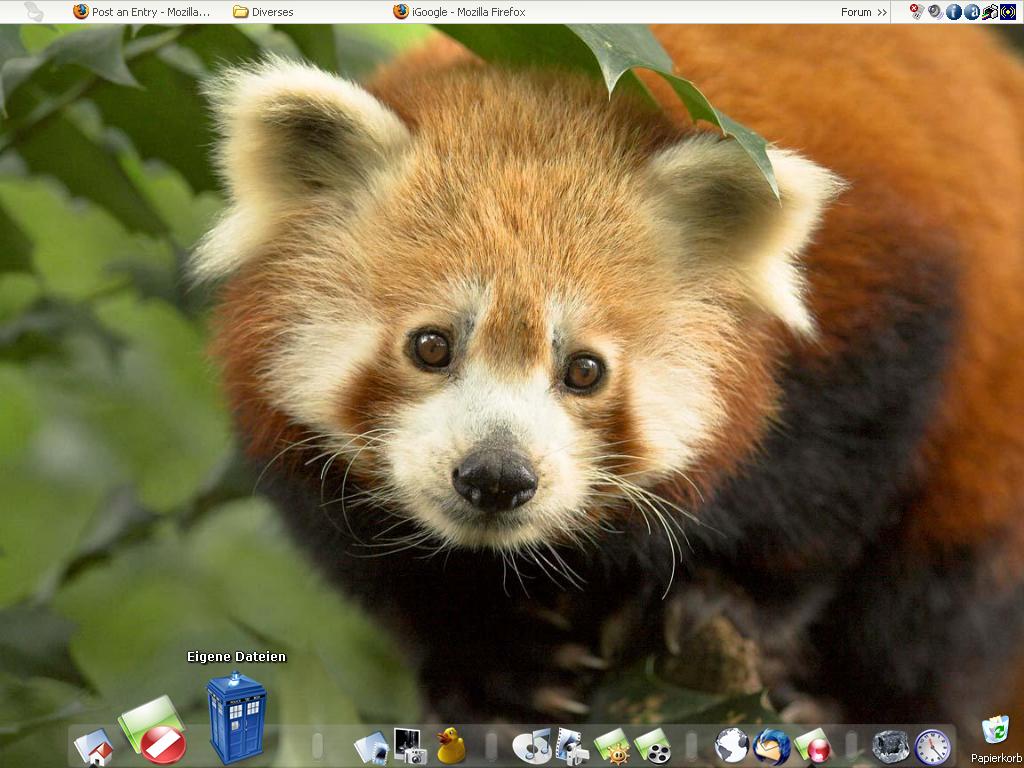
Task: Click the home house icon in dock
Action: click(94, 747)
